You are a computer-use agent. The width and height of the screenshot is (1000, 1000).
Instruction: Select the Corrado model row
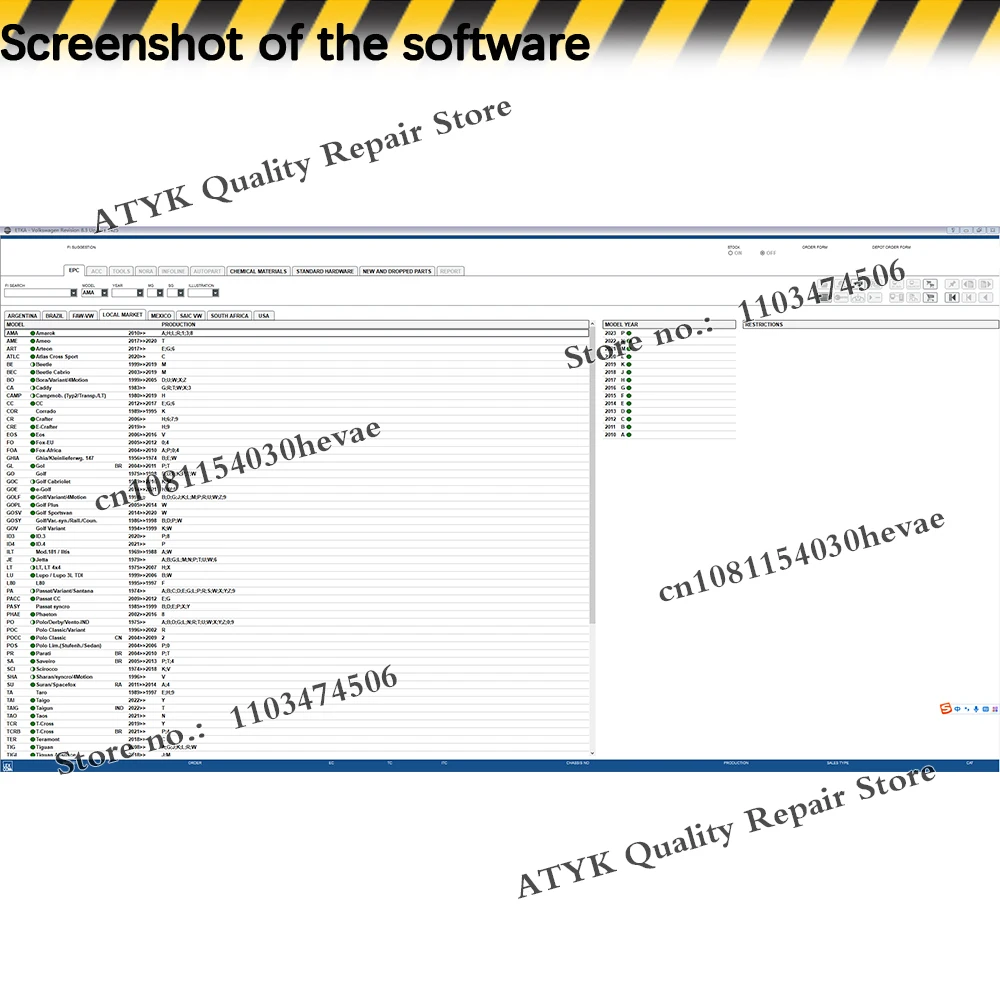pyautogui.click(x=296, y=411)
